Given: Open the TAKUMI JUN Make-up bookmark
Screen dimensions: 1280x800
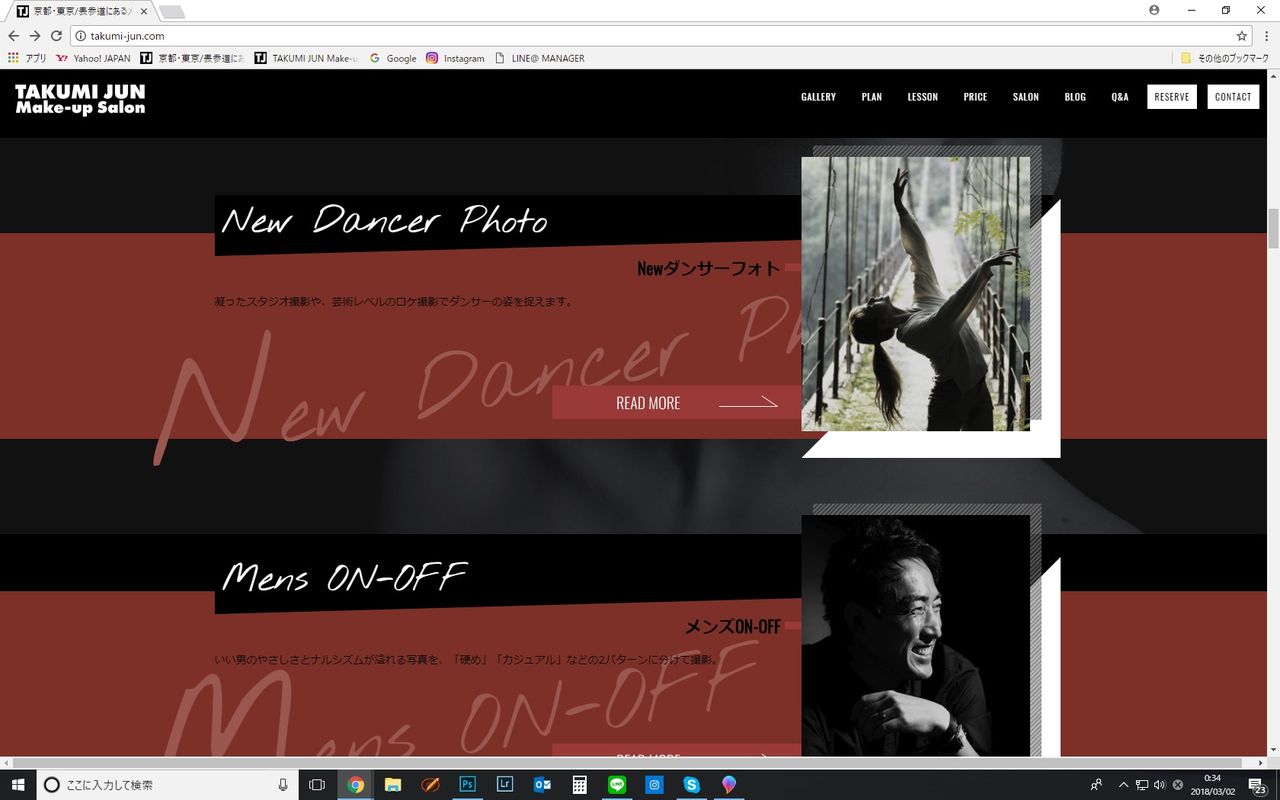Looking at the screenshot, I should tap(306, 58).
